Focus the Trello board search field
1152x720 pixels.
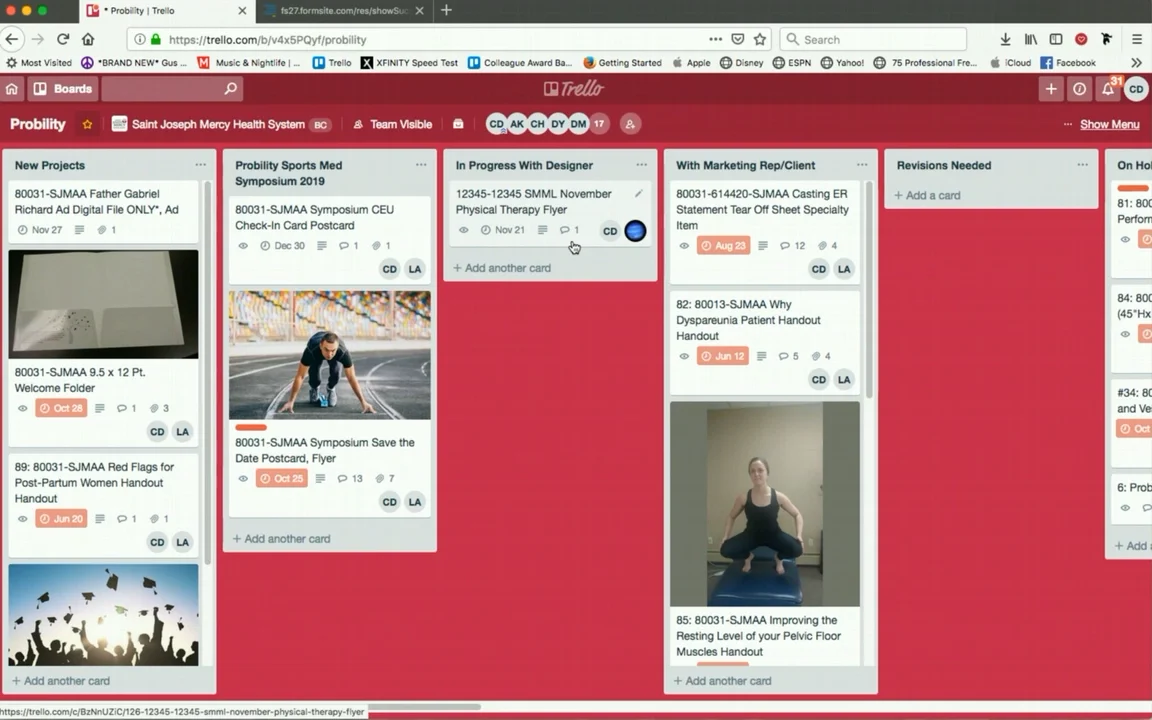click(x=172, y=89)
